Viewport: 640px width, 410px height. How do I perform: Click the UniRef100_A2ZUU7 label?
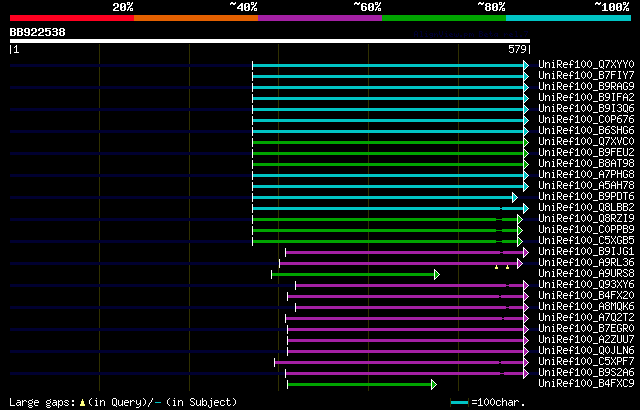(x=586, y=340)
